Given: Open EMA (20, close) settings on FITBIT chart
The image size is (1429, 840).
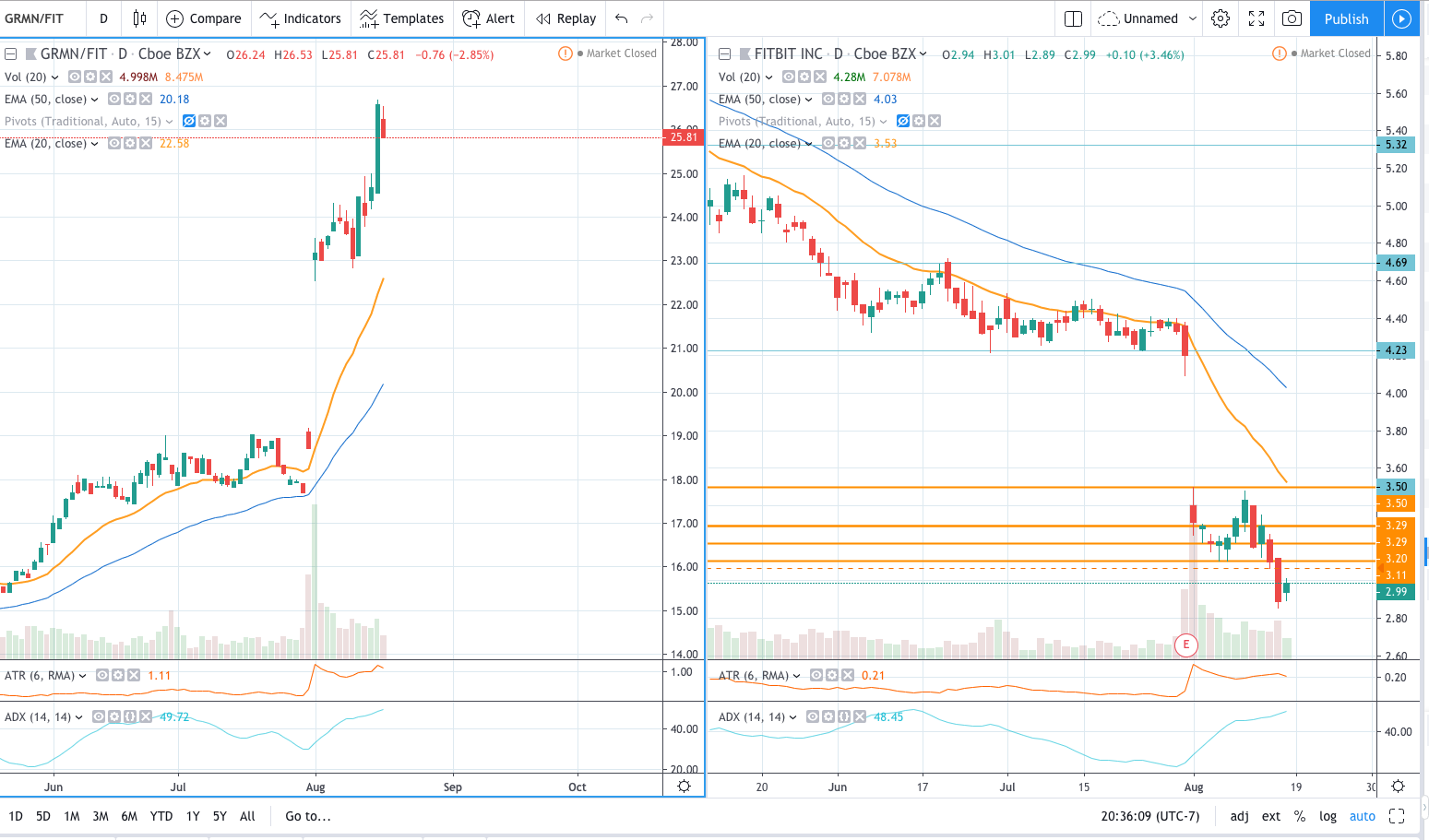Looking at the screenshot, I should [844, 143].
